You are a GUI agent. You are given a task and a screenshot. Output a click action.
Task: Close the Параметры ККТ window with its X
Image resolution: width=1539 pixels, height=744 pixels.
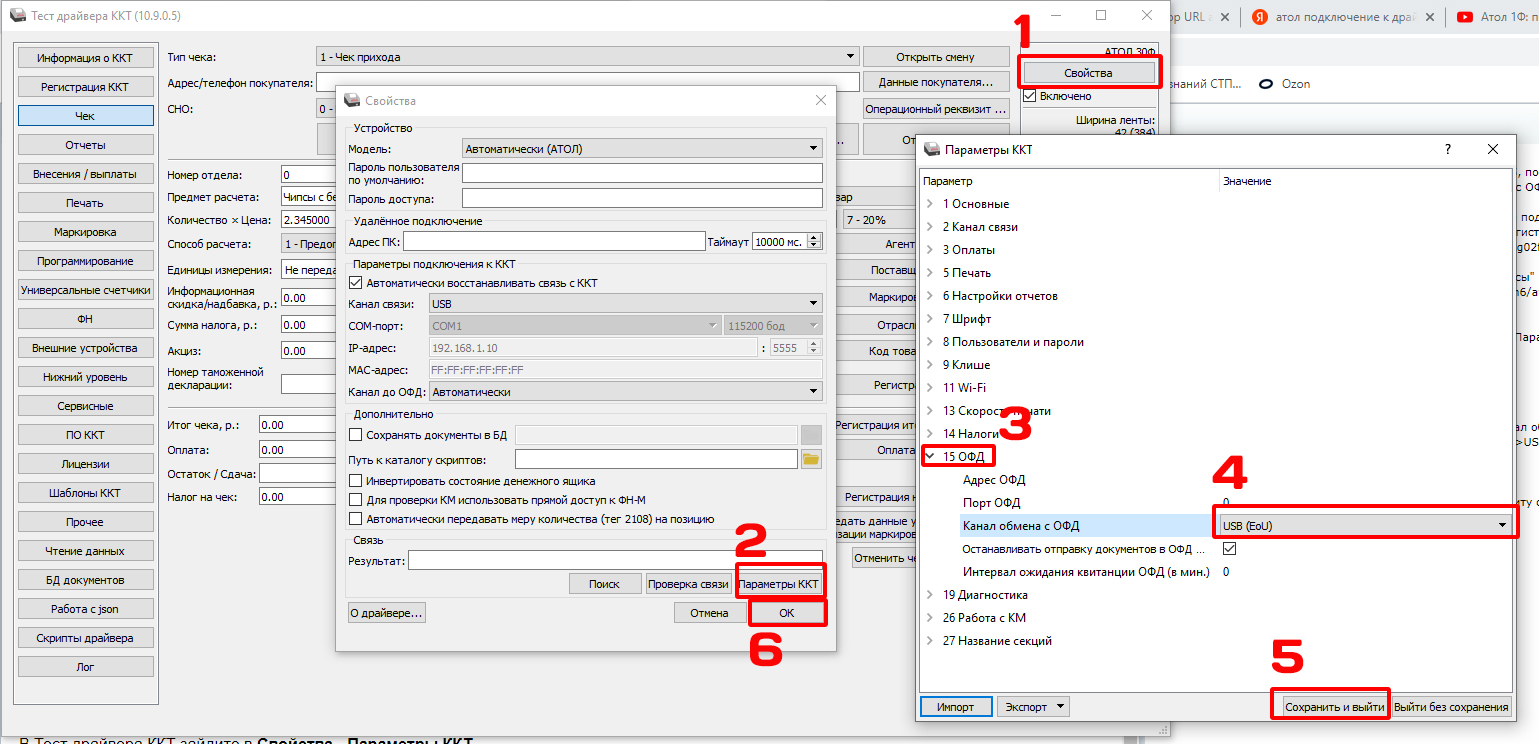[x=1492, y=149]
